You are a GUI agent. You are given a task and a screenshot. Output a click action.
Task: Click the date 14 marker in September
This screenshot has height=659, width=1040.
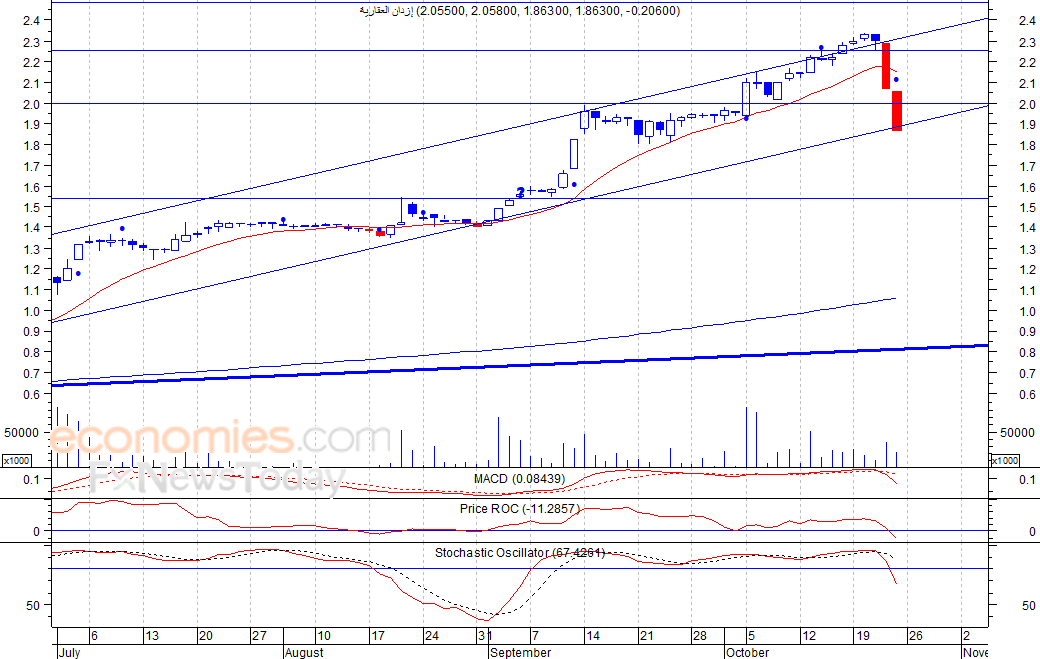click(592, 636)
